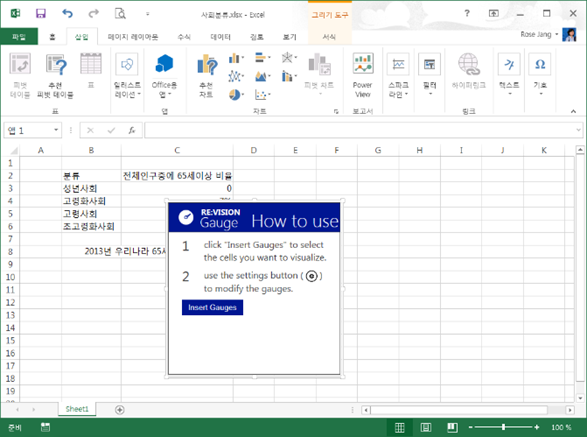Image resolution: width=587 pixels, height=437 pixels.
Task: Click the Excel Help question mark
Action: (x=467, y=13)
